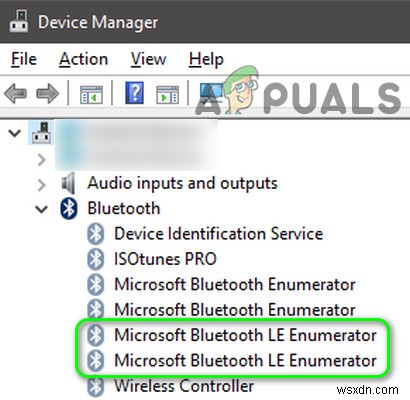Screen dimensions: 410x400
Task: Expand the blurred category above Audio
Action: coord(42,160)
